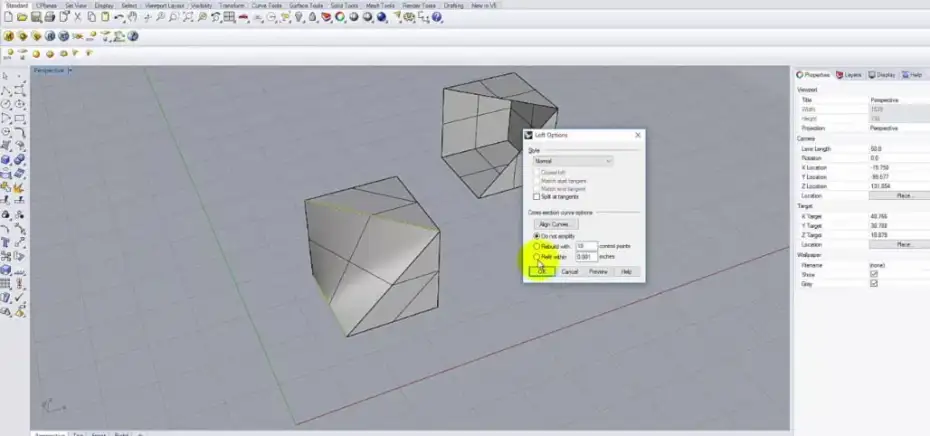
Task: Switch to the Solid Tools tab
Action: coord(345,5)
